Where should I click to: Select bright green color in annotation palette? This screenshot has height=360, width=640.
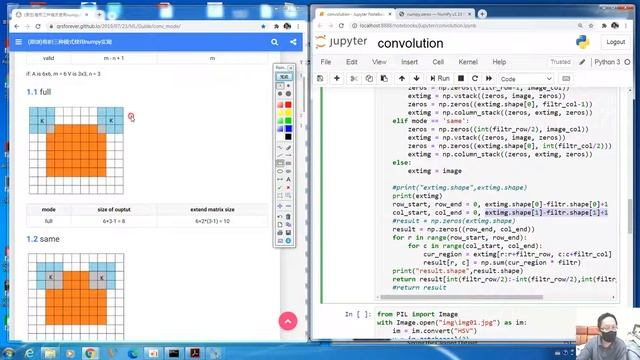coord(288,120)
